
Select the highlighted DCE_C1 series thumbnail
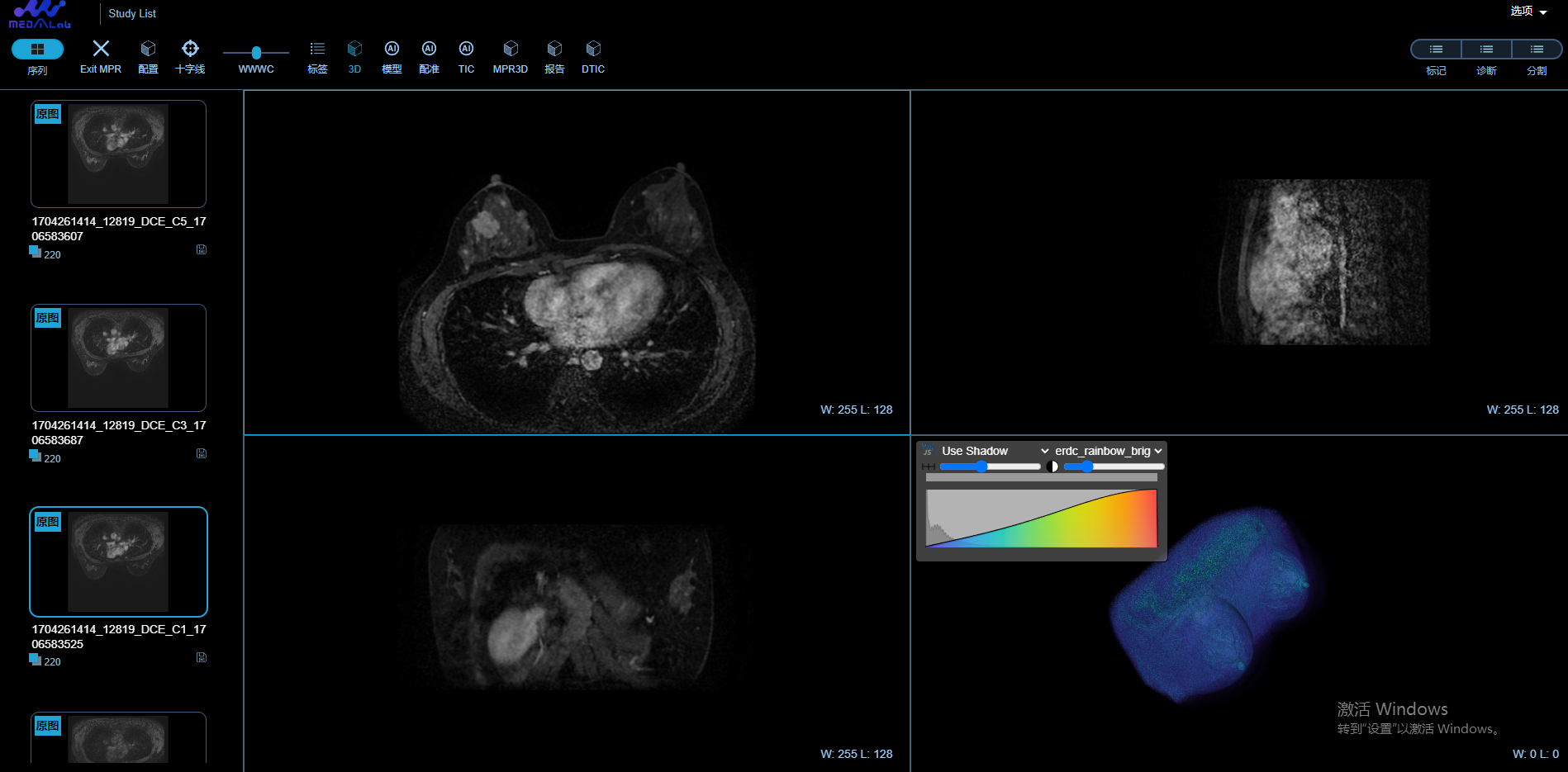(x=118, y=561)
